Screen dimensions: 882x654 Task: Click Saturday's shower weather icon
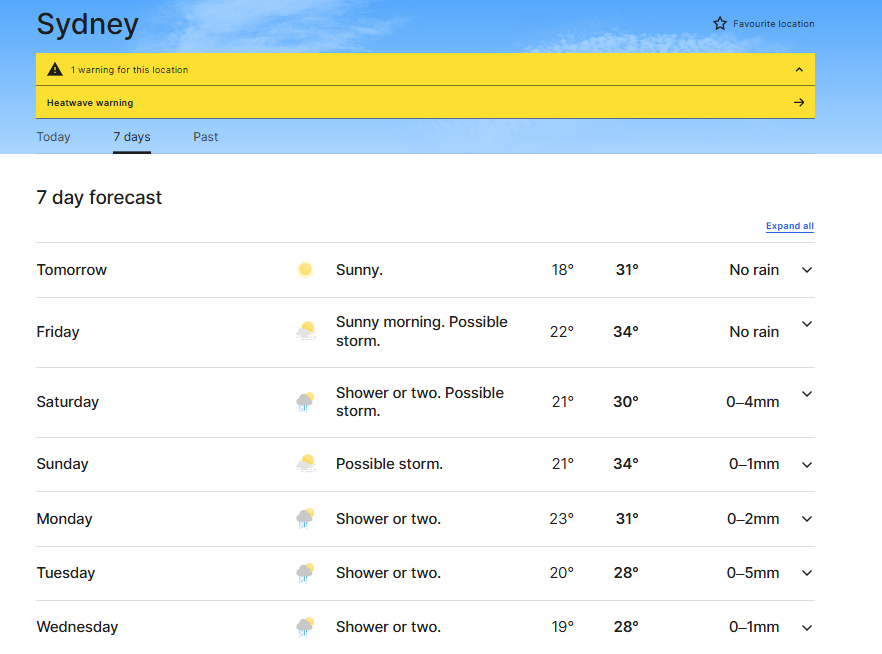[x=306, y=402]
